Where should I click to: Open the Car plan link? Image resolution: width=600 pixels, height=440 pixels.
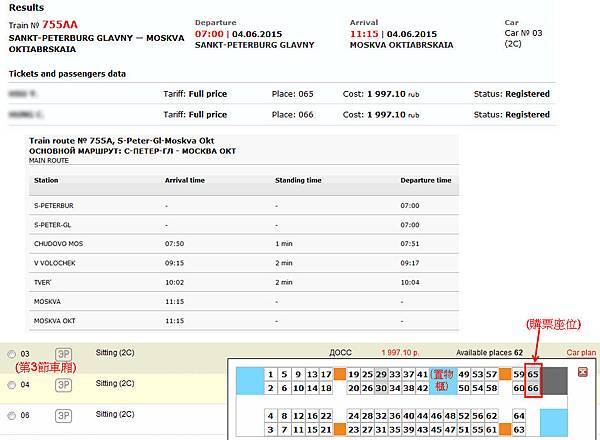581,353
